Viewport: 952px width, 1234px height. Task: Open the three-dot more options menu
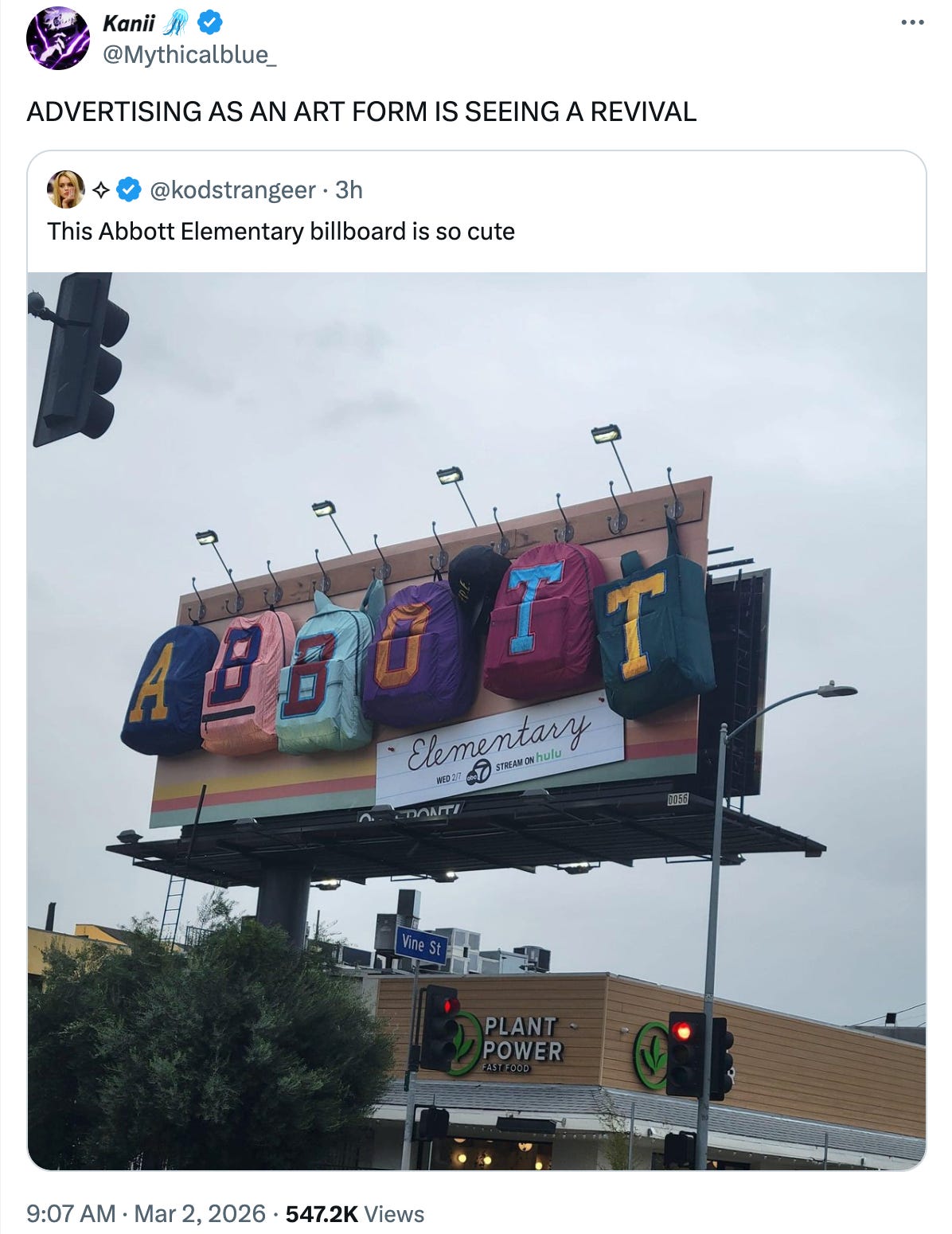tap(912, 23)
